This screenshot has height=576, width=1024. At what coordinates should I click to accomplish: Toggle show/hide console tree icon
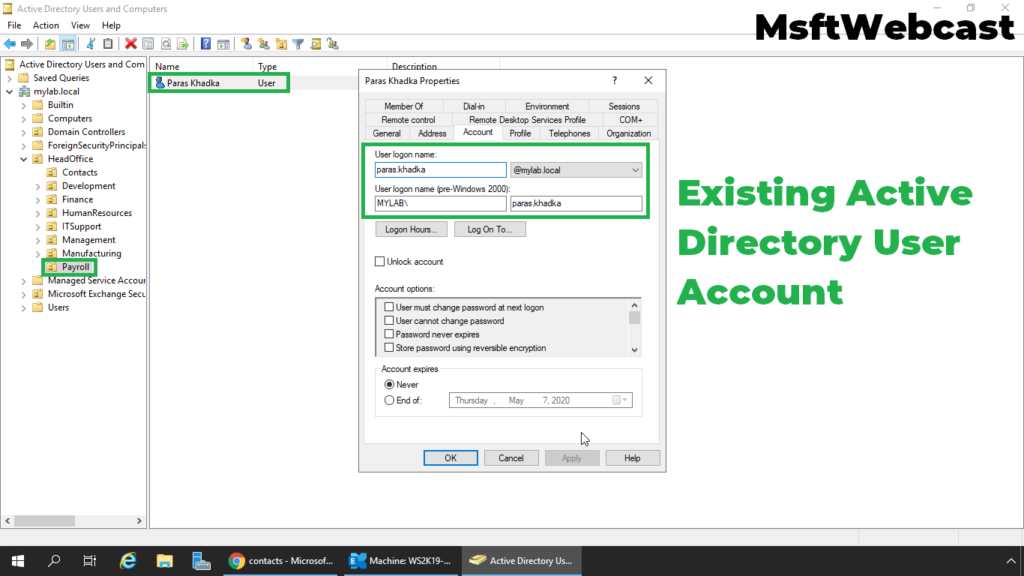click(68, 44)
